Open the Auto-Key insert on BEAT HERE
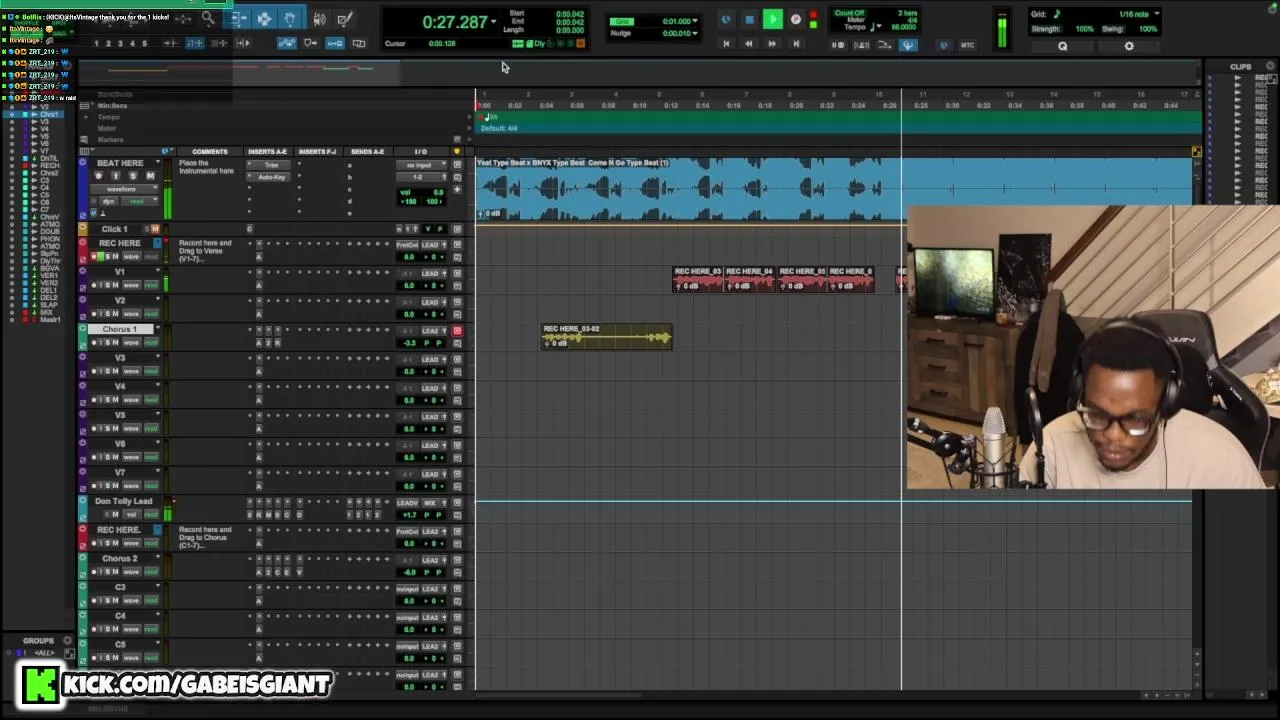Viewport: 1280px width, 720px height. pyautogui.click(x=270, y=177)
